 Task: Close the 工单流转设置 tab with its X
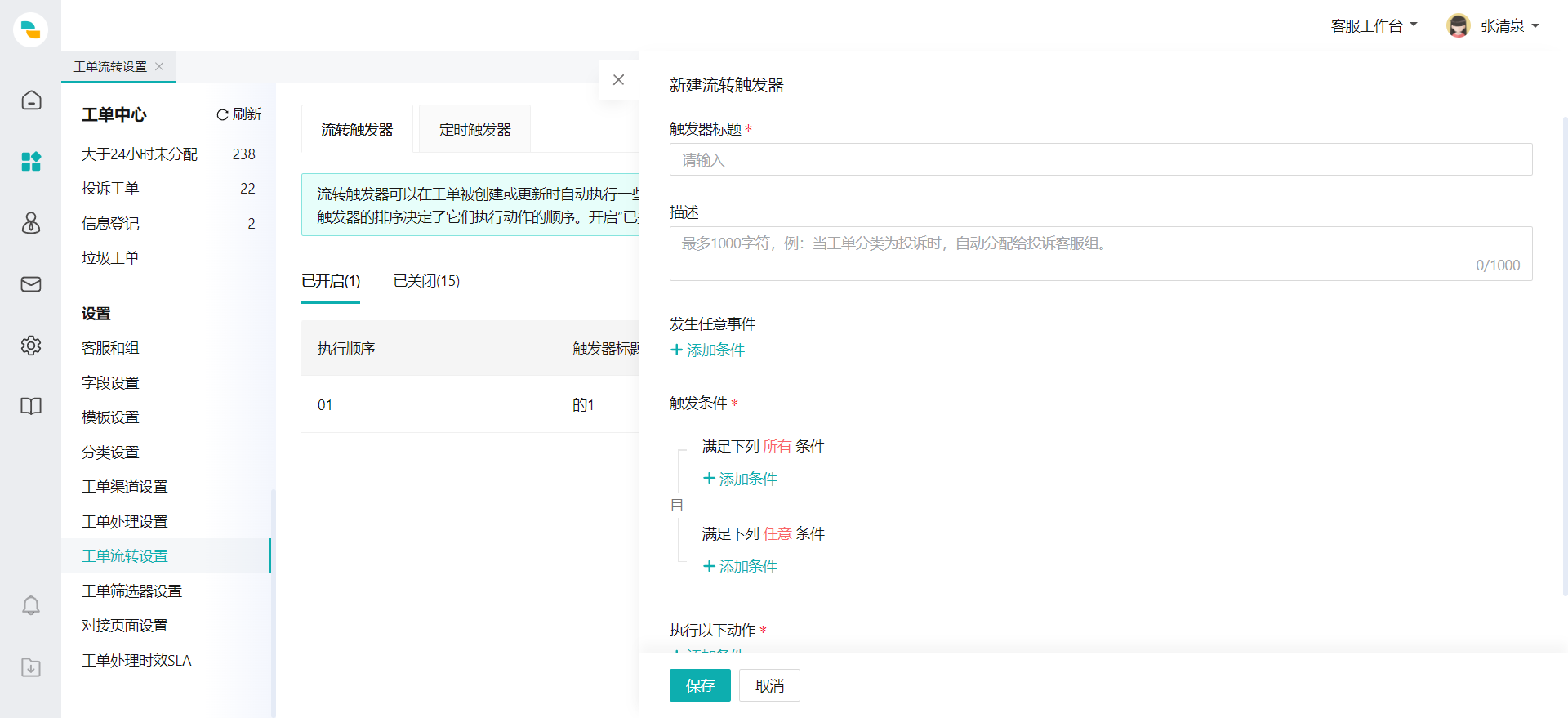tap(159, 66)
